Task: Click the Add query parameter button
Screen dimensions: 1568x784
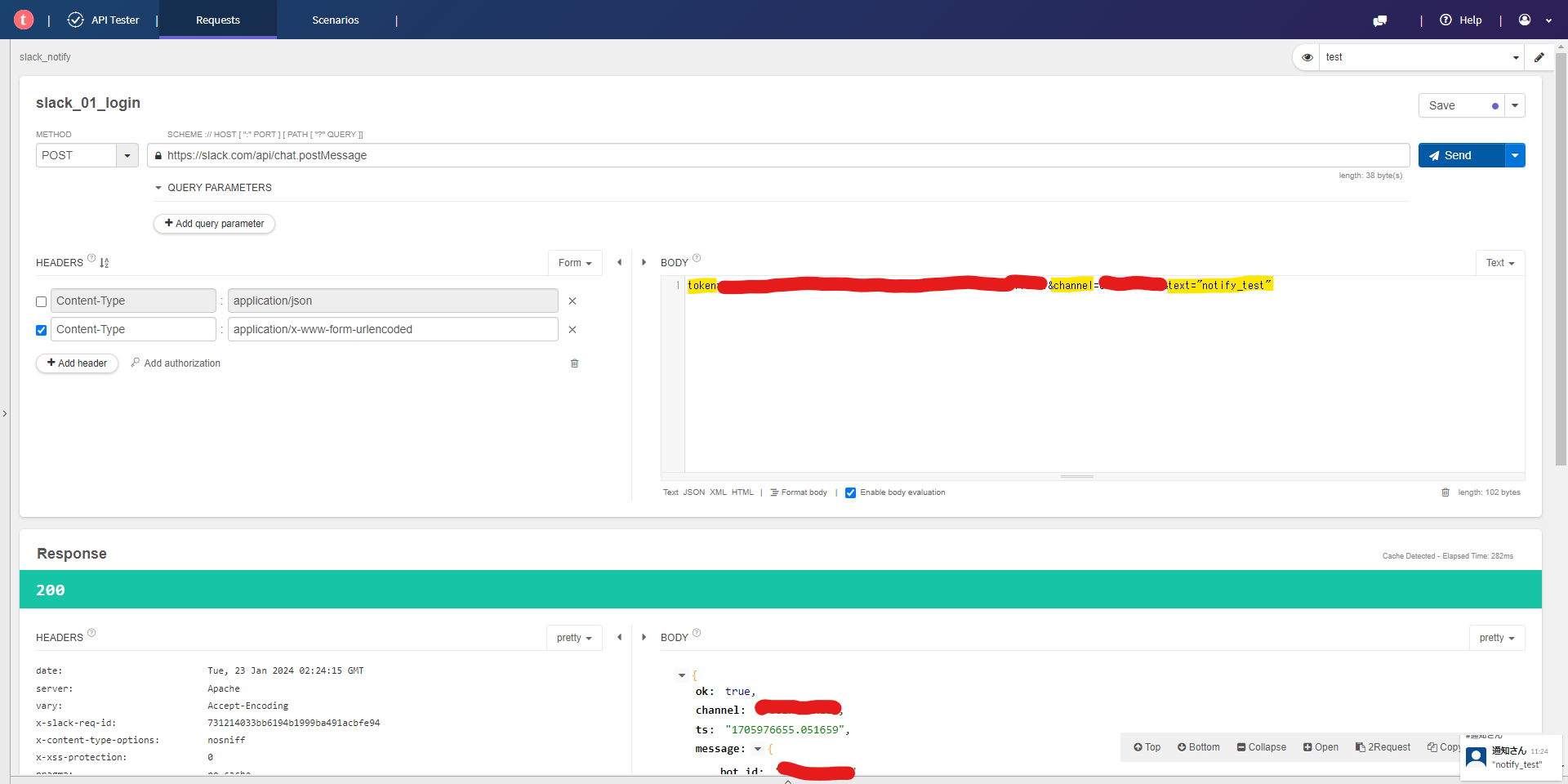Action: (x=214, y=224)
